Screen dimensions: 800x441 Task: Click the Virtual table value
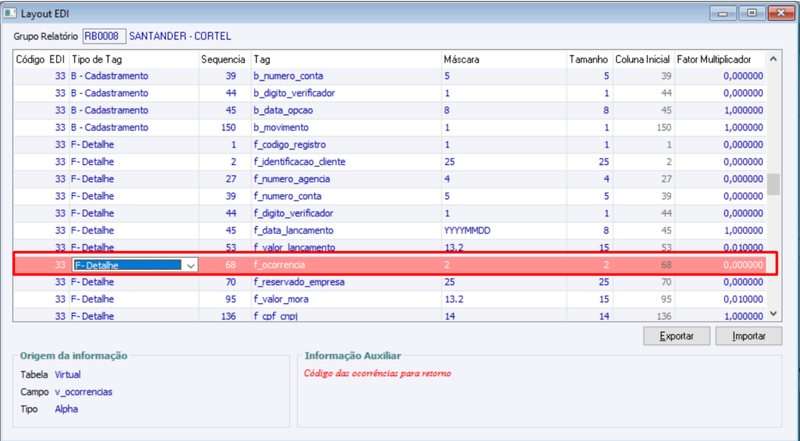68,375
